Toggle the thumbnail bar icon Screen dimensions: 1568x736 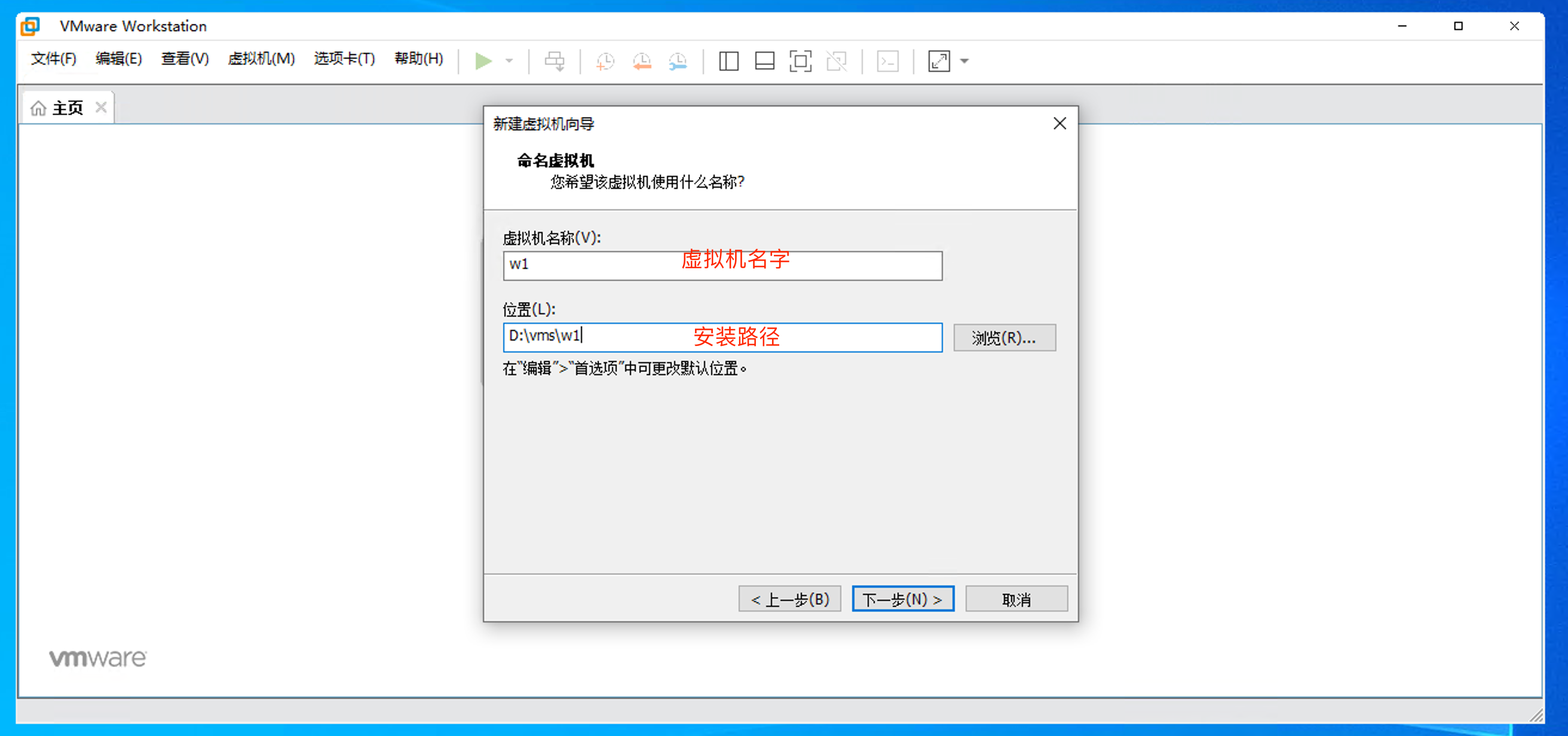coord(764,61)
